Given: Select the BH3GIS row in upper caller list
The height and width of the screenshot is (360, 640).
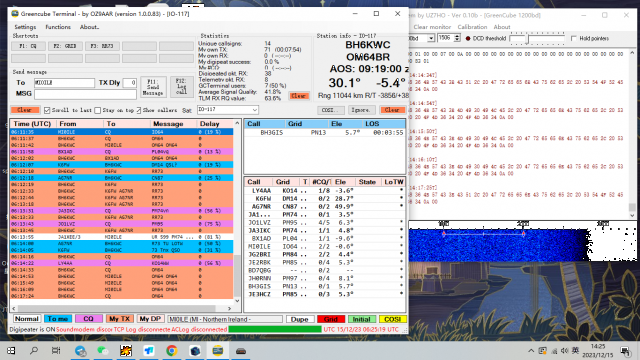Looking at the screenshot, I should pos(325,133).
